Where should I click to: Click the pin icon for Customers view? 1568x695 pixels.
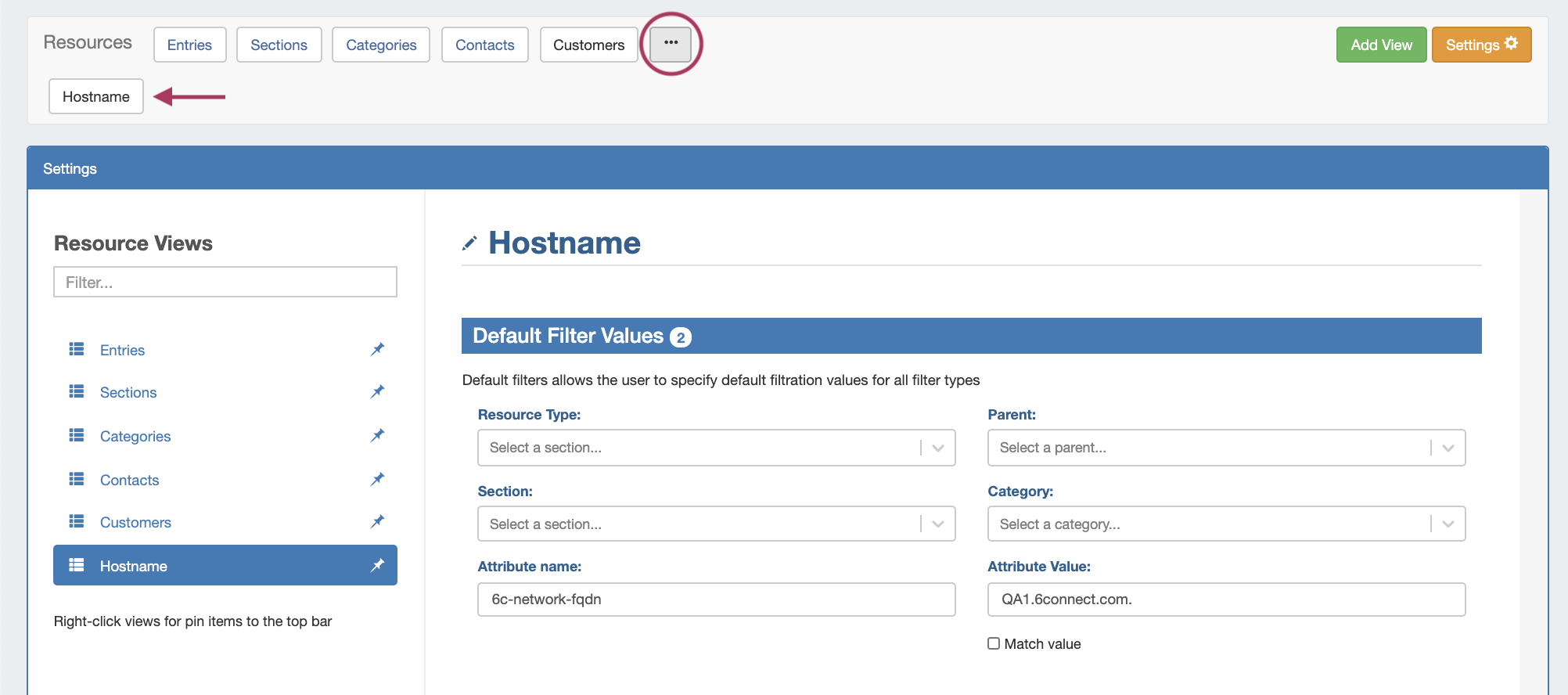[378, 522]
